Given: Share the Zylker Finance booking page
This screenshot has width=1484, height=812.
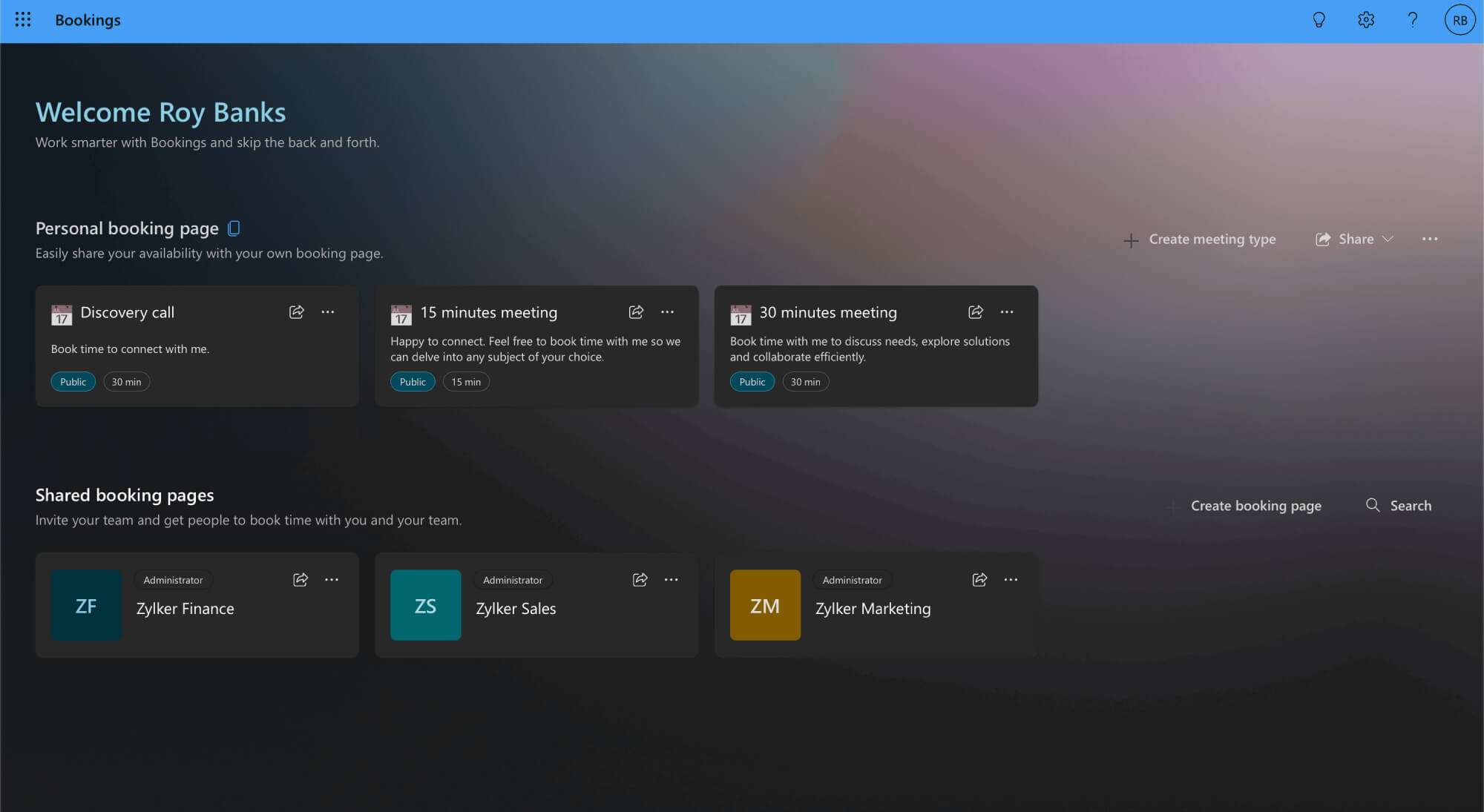Looking at the screenshot, I should (x=301, y=580).
